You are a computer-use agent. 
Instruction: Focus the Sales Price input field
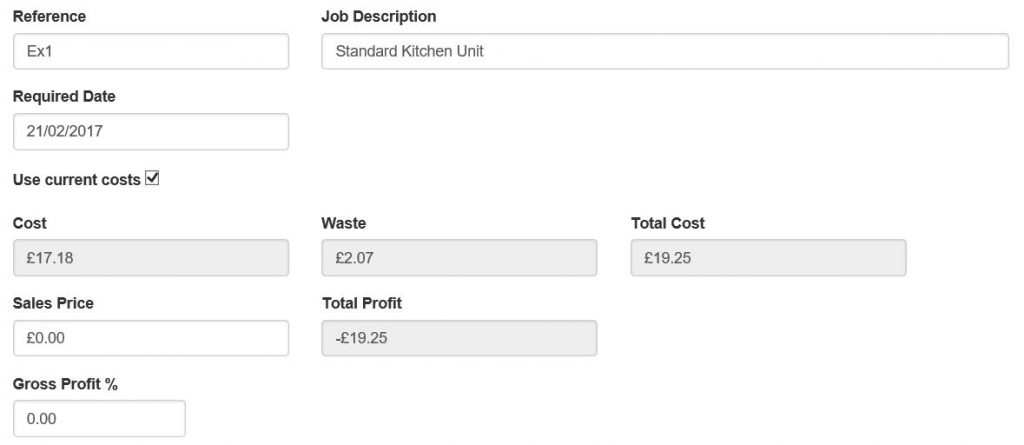pos(151,338)
